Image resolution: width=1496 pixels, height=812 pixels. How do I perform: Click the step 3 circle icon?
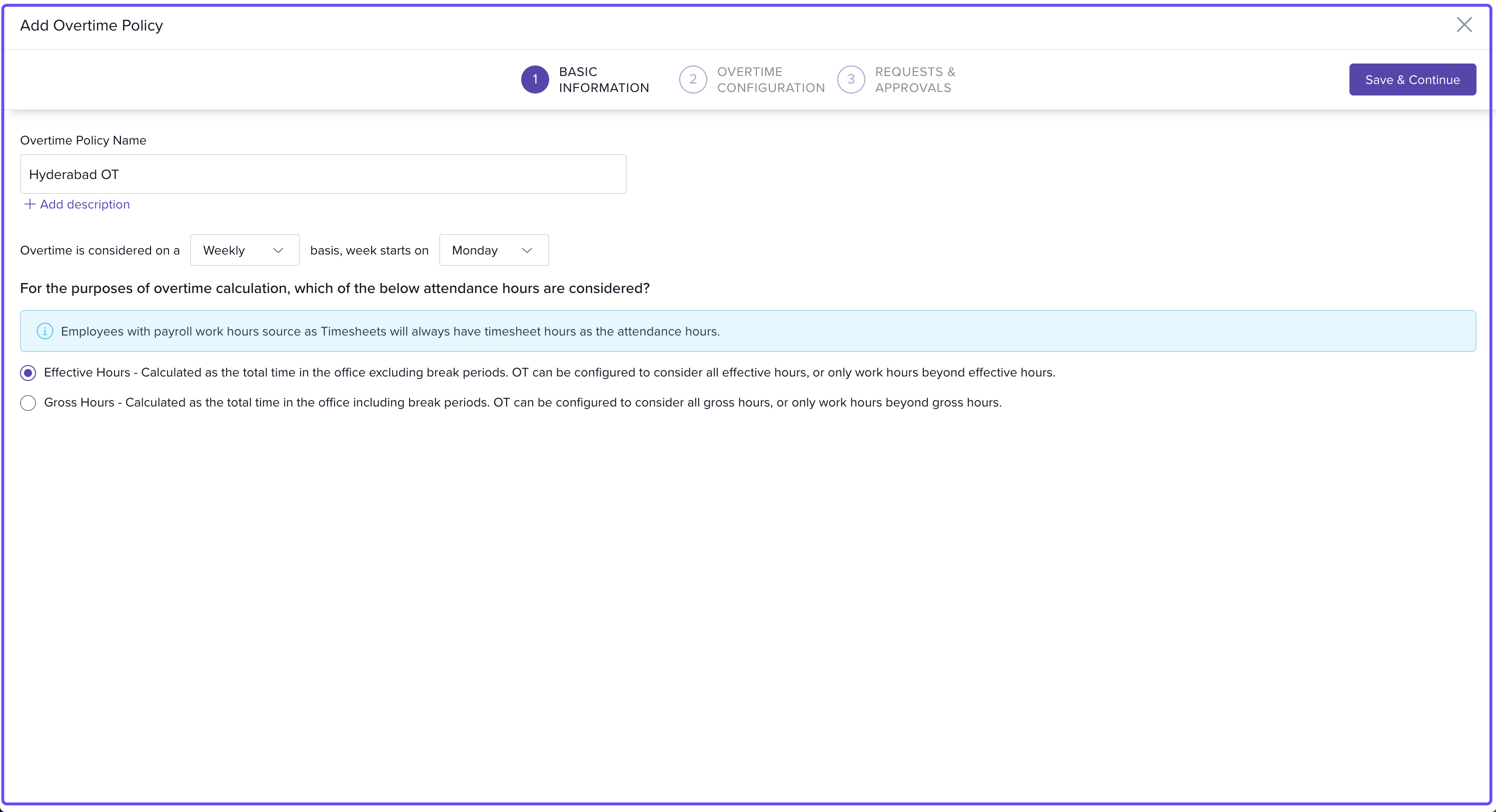click(850, 79)
